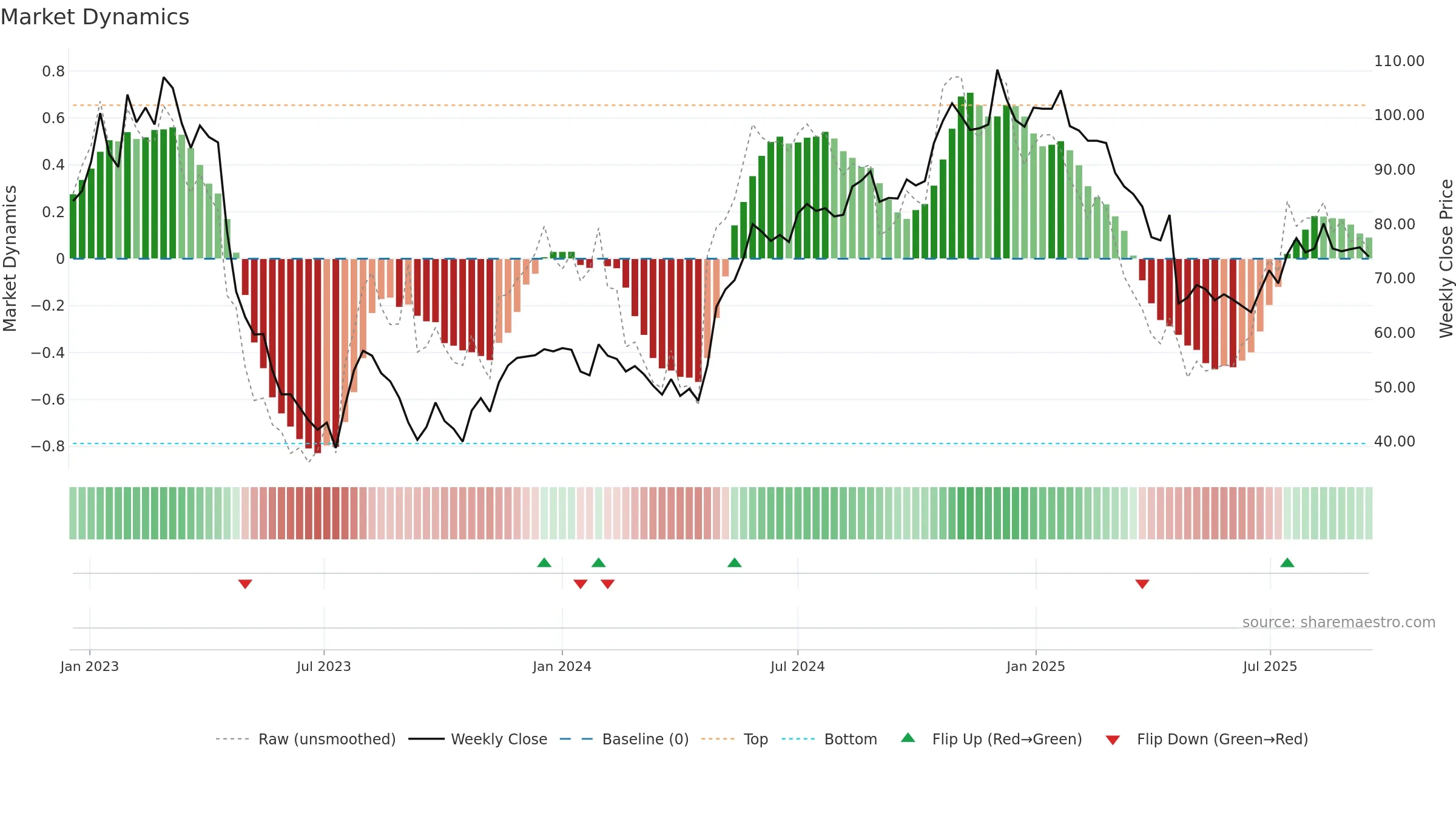
Task: Click the Jan 2025 x-axis label
Action: click(x=1036, y=666)
